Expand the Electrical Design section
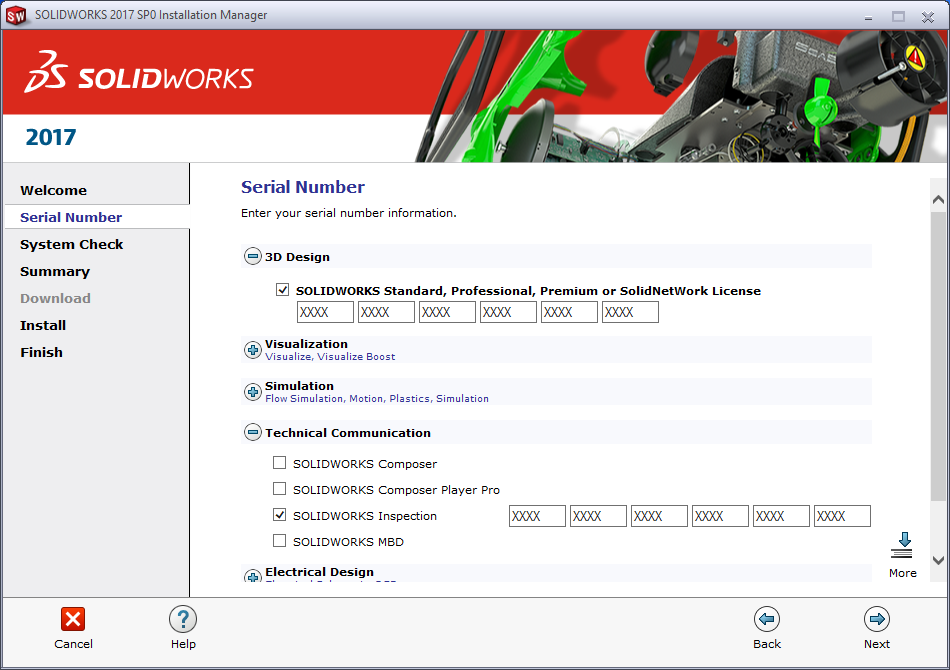Viewport: 950px width, 670px height. (253, 575)
